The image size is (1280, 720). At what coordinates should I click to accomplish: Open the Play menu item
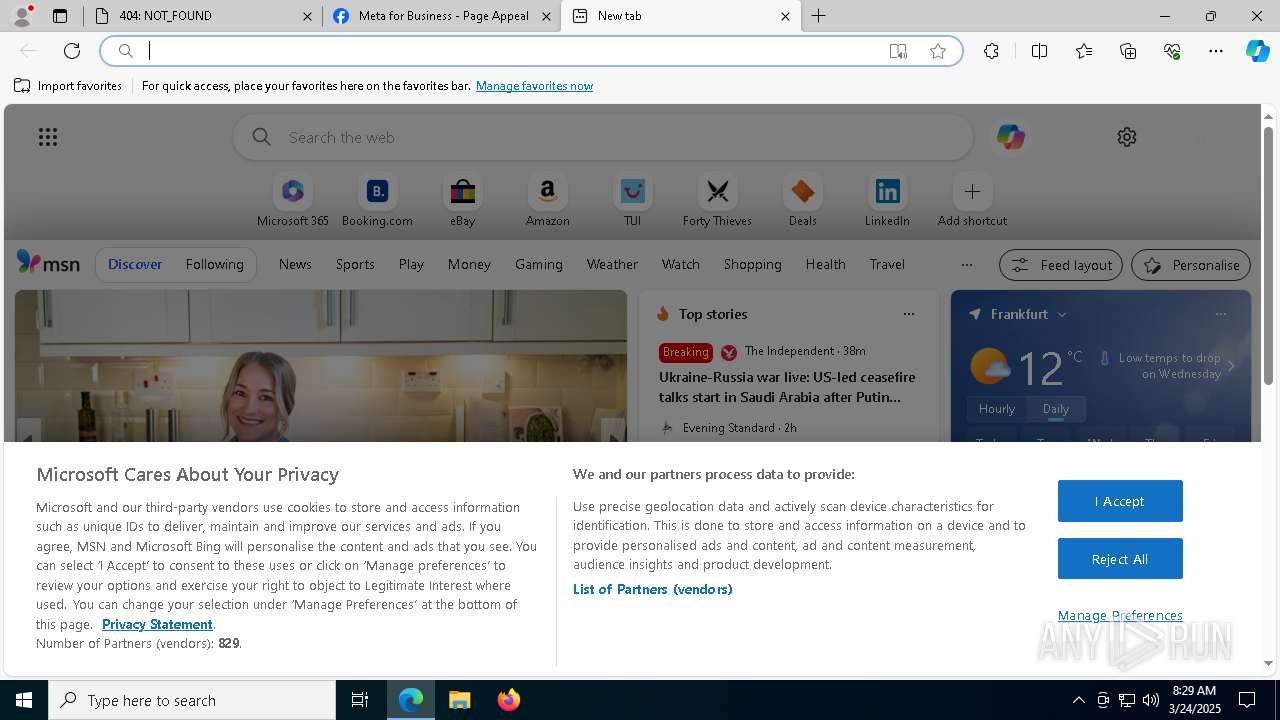(x=411, y=264)
